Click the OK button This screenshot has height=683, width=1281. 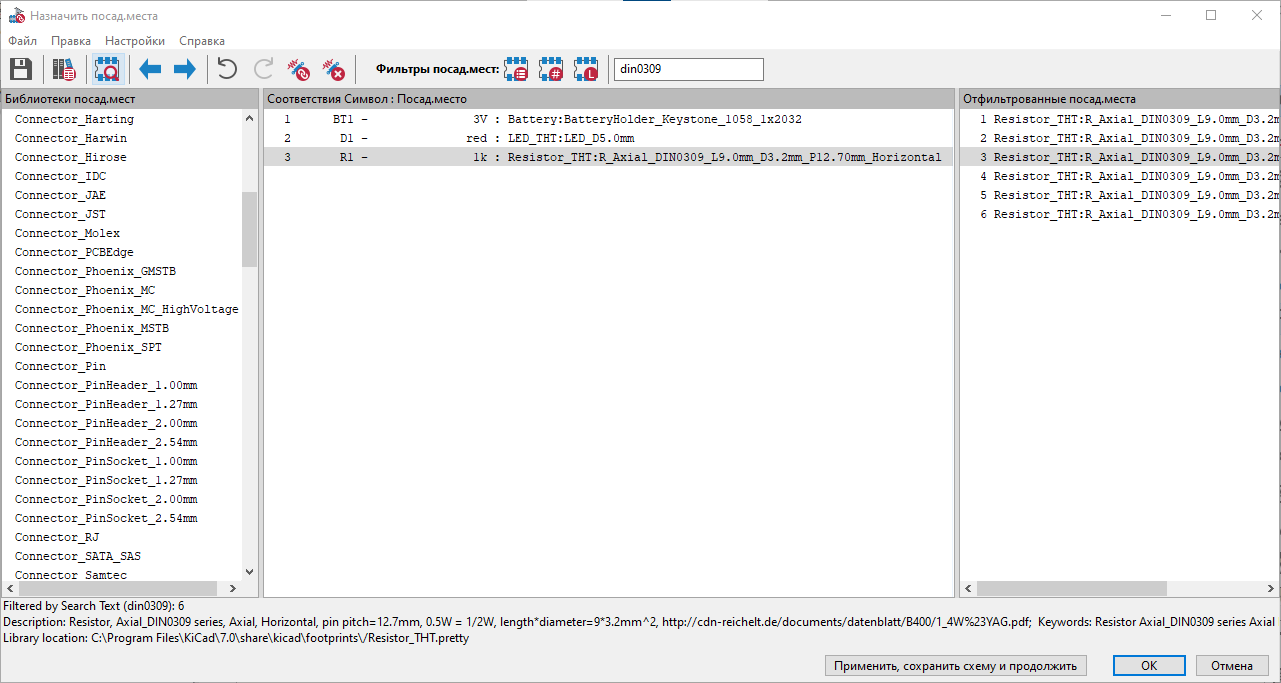point(1149,665)
